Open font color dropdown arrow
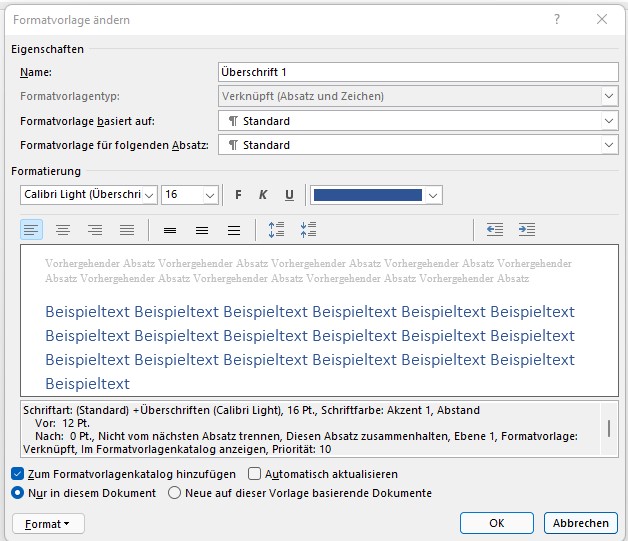The width and height of the screenshot is (628, 541). [433, 195]
